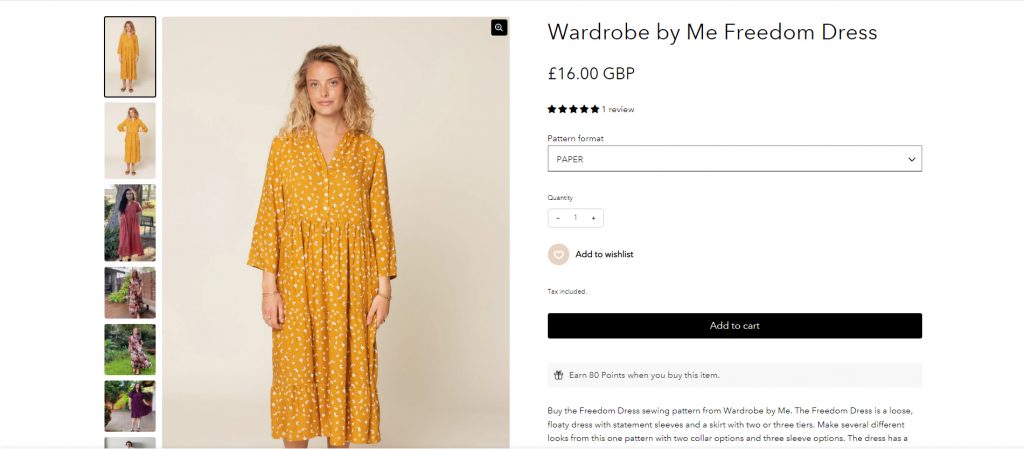1024x449 pixels.
Task: Click the quantity number input field
Action: point(575,218)
